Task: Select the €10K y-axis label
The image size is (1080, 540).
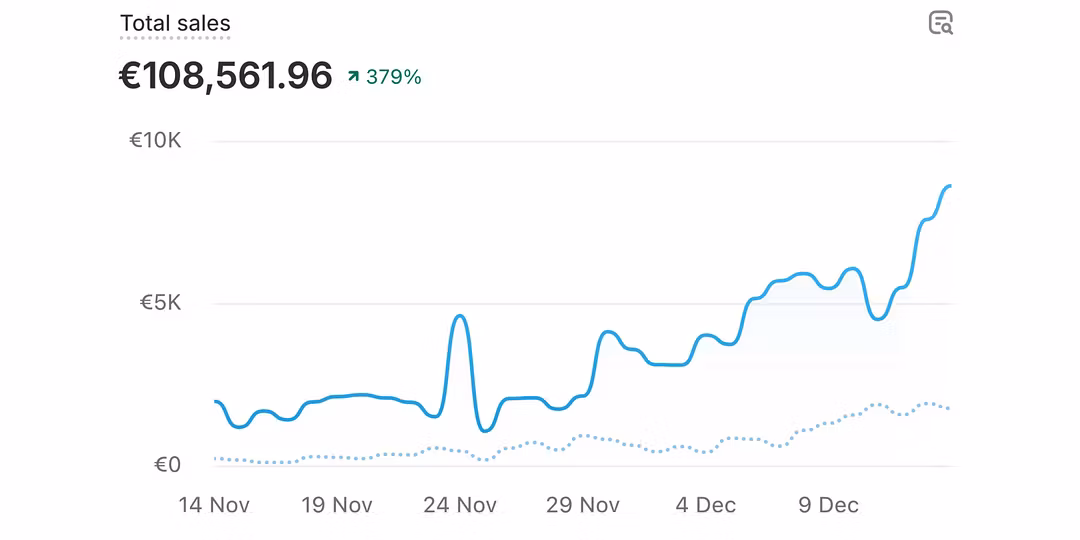Action: click(x=155, y=140)
